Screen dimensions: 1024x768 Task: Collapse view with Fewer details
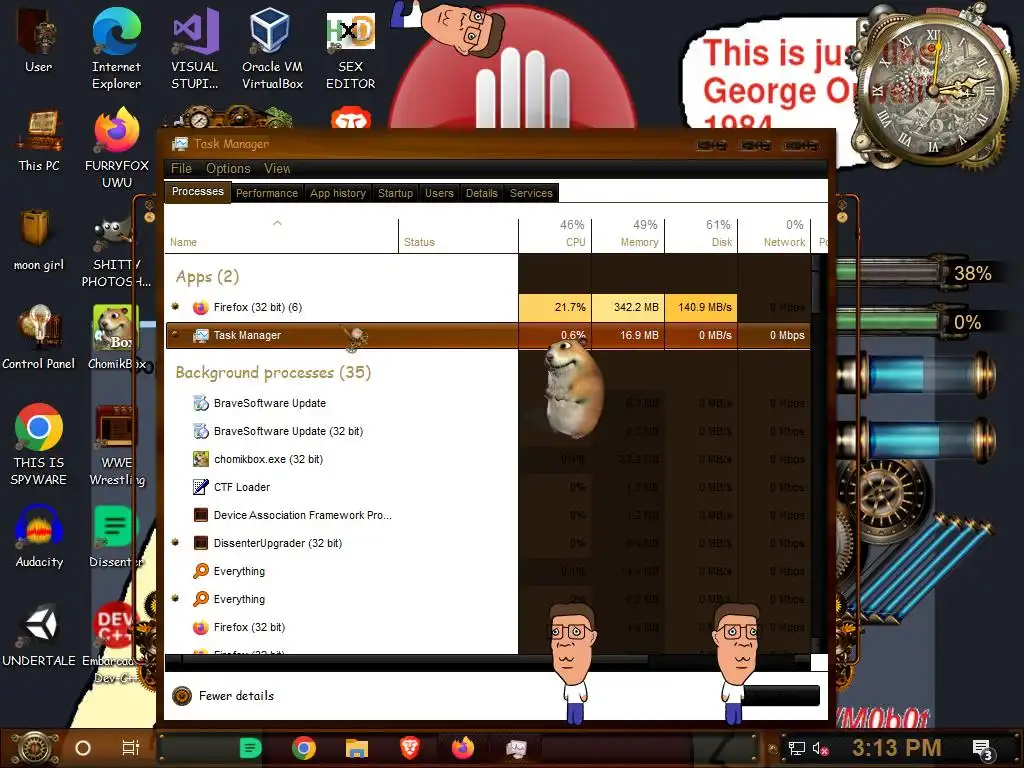point(223,696)
